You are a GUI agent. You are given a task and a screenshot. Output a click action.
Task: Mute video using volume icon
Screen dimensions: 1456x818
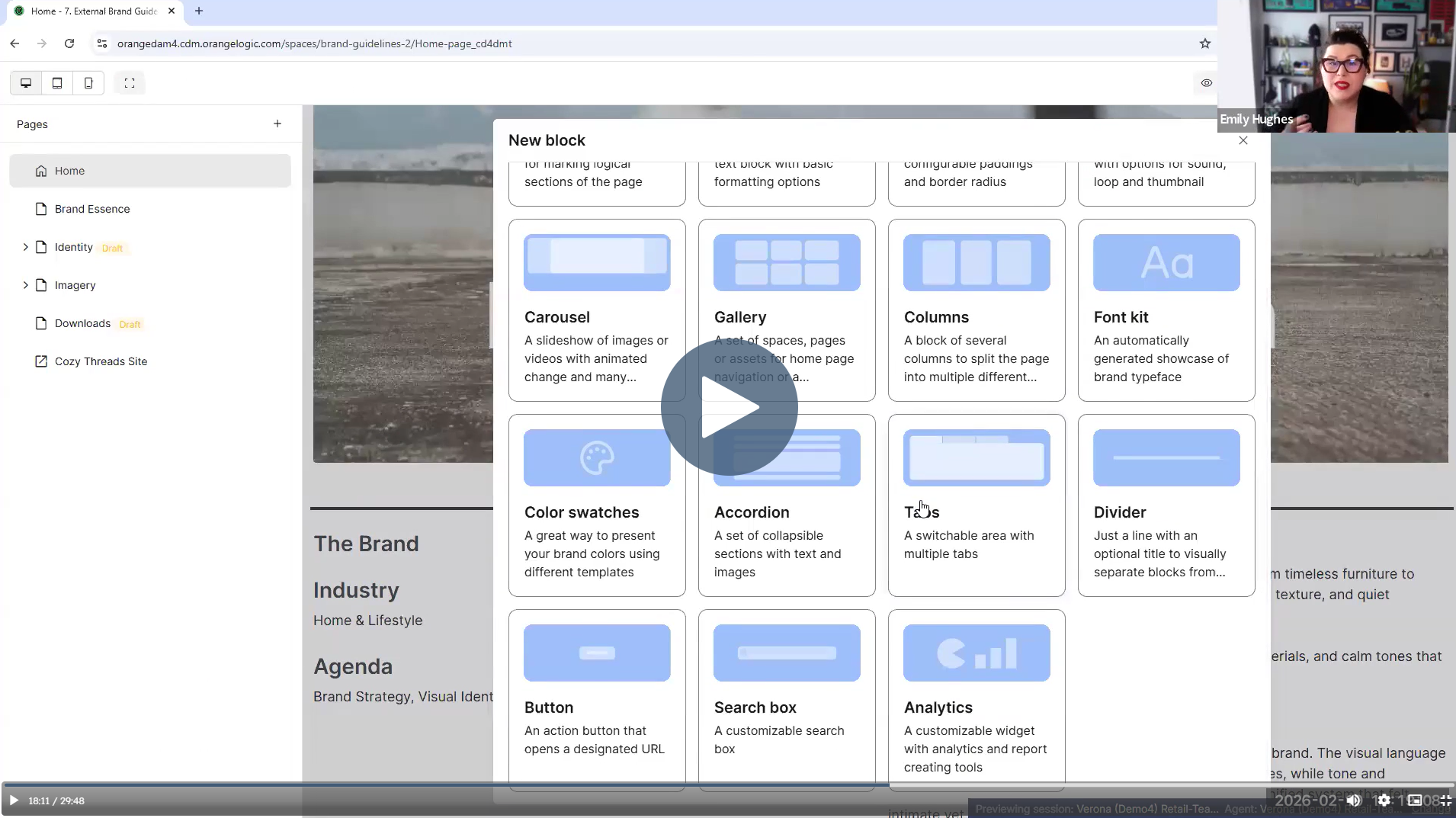pyautogui.click(x=1353, y=800)
